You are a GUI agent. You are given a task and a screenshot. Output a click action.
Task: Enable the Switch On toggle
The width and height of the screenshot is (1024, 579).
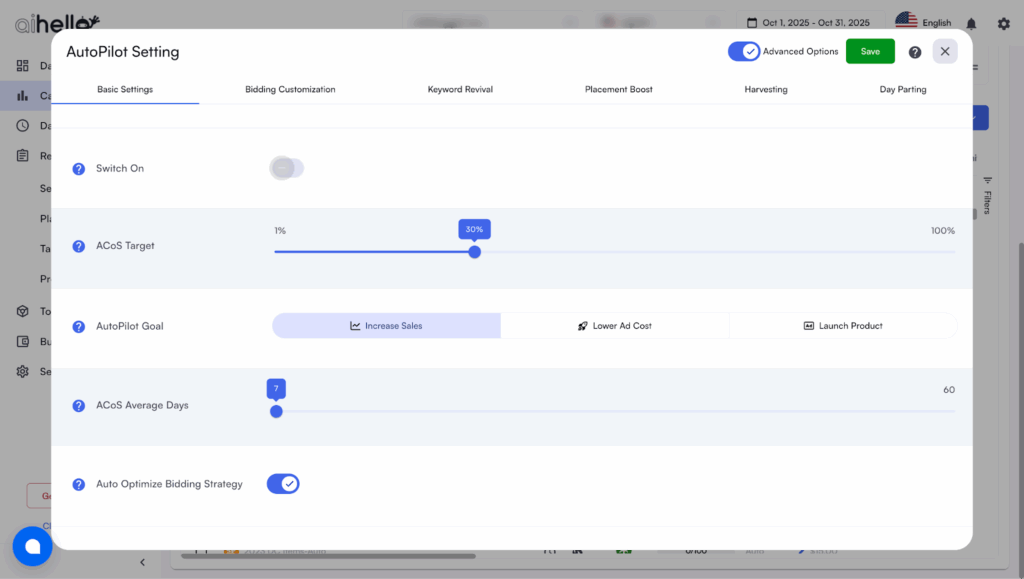coord(286,168)
